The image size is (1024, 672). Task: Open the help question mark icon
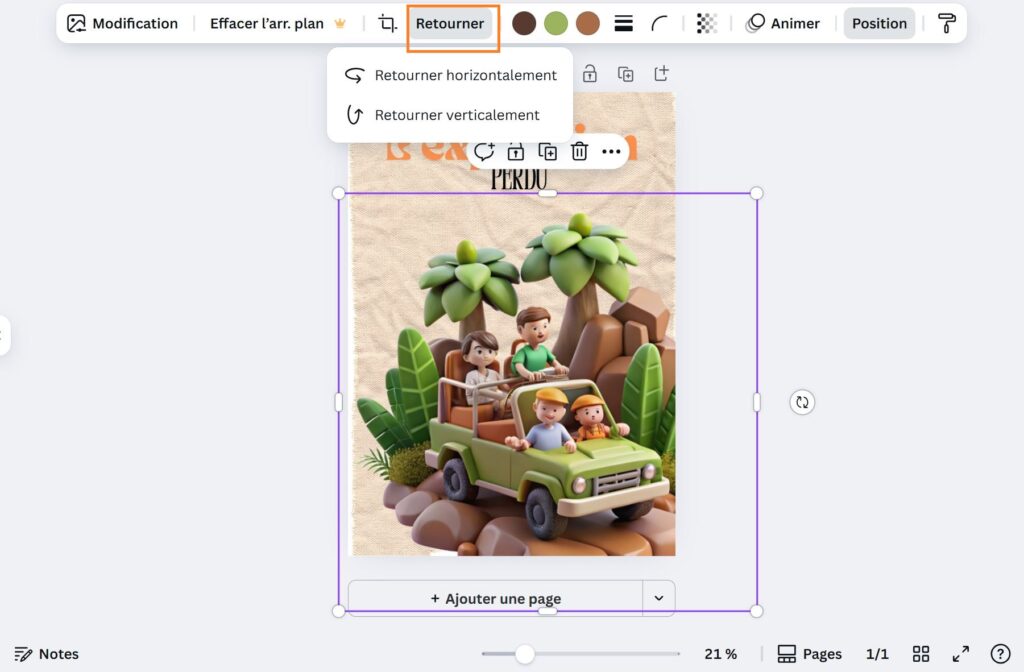click(x=1000, y=654)
